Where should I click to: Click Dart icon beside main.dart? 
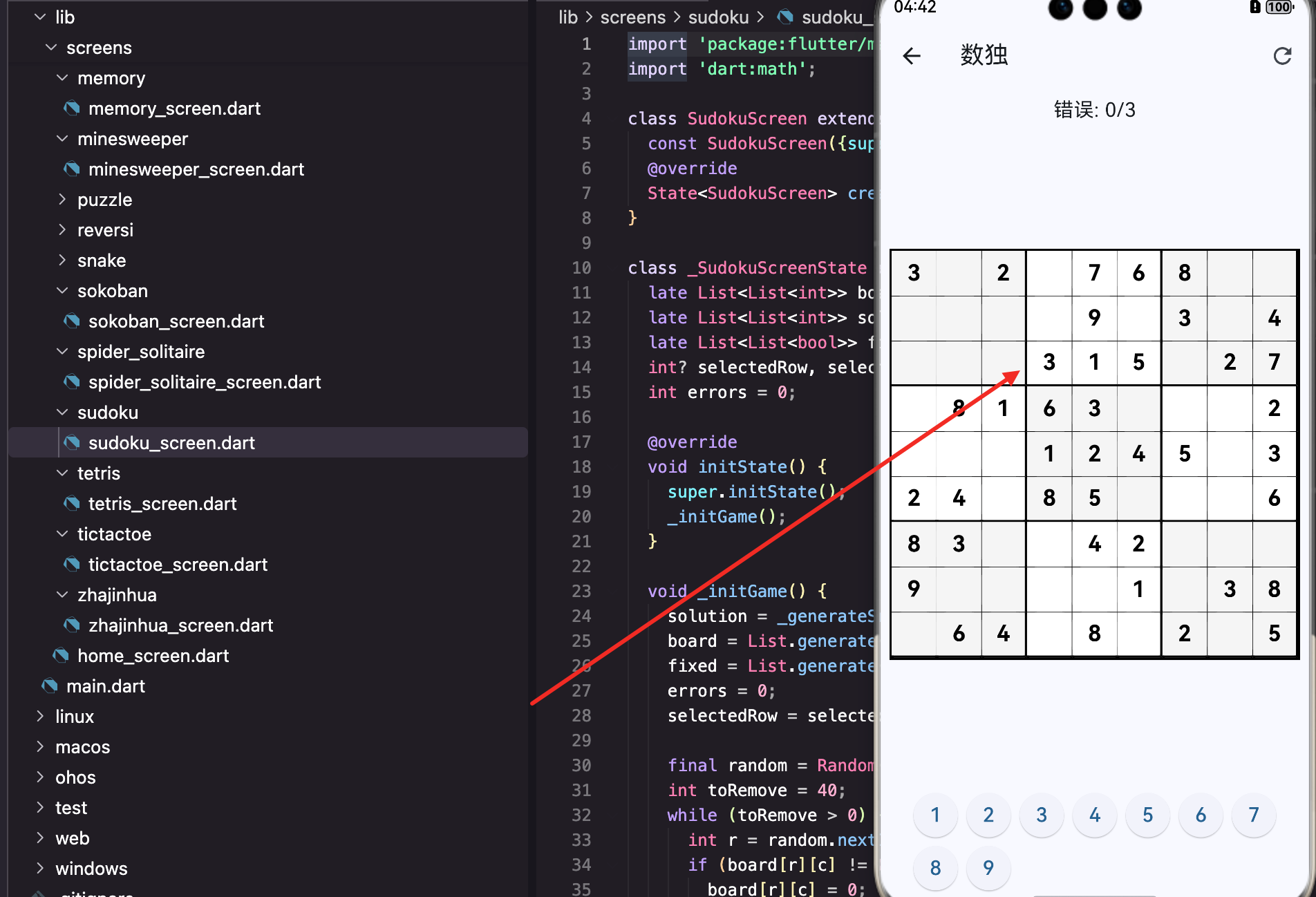click(x=49, y=686)
